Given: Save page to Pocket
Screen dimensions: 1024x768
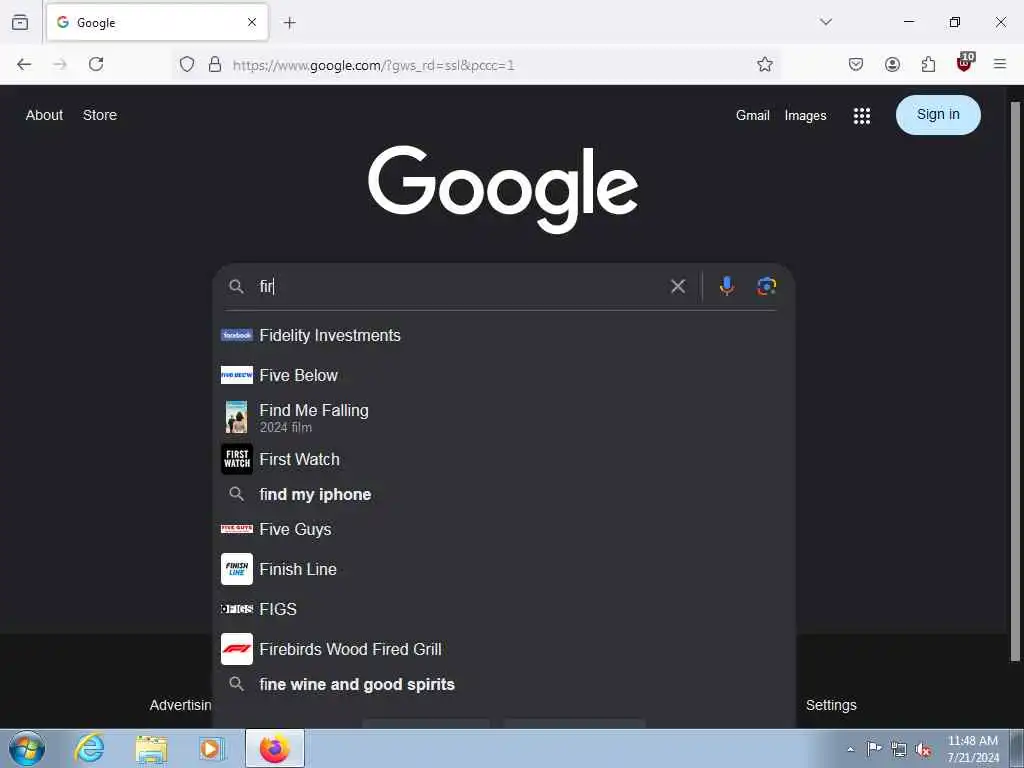Looking at the screenshot, I should point(856,64).
